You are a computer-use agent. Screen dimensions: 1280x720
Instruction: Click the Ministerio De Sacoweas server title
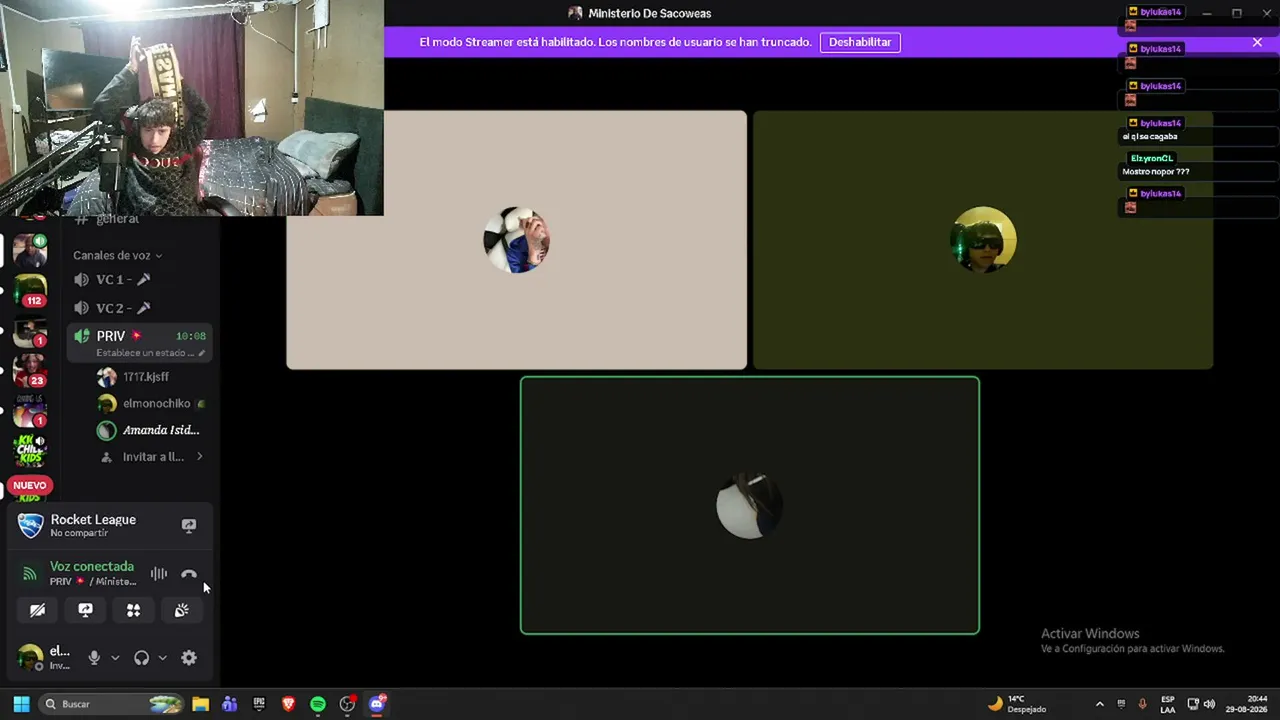point(650,13)
